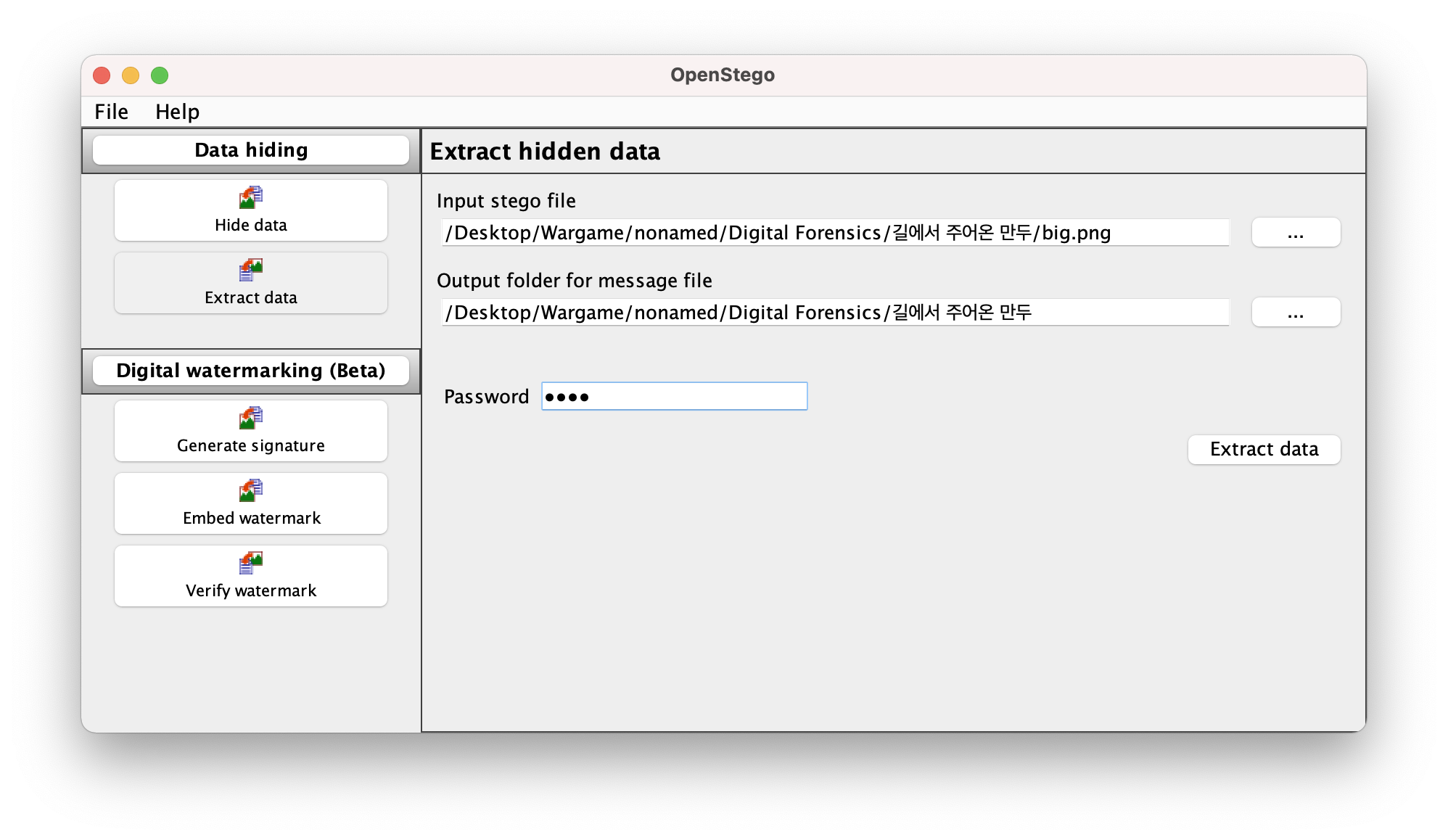Minimize window with yellow button

pos(131,75)
